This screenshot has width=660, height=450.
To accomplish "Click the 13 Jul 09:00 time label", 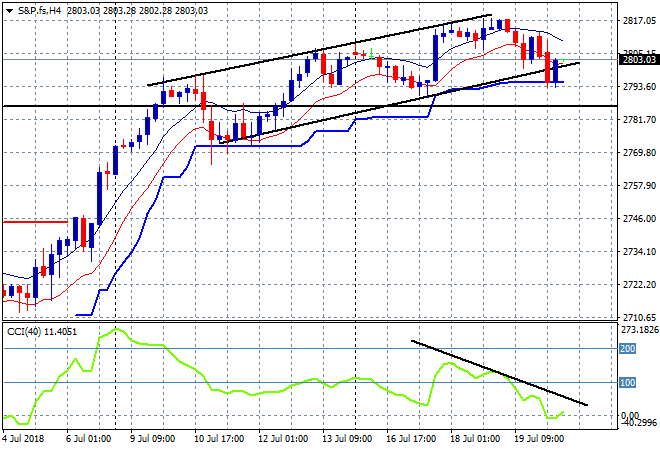I will coord(347,439).
